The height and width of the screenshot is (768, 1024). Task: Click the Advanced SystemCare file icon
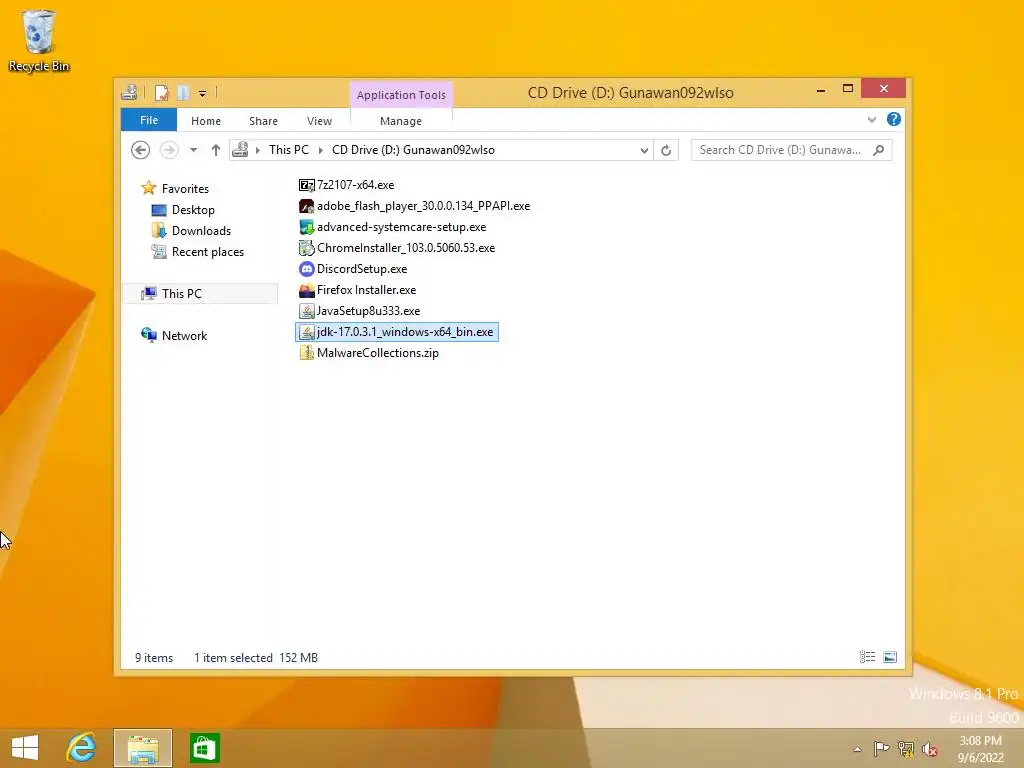tap(306, 227)
